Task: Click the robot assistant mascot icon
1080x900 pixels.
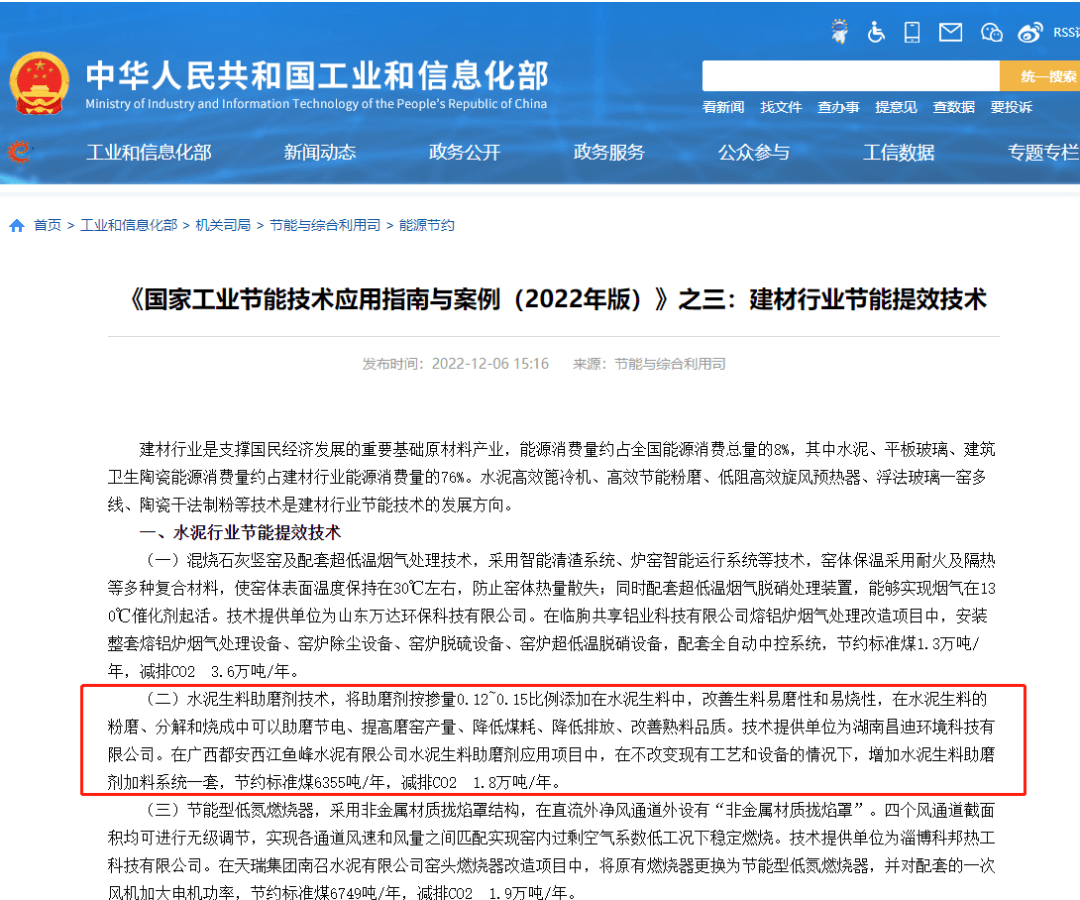Action: pos(839,32)
